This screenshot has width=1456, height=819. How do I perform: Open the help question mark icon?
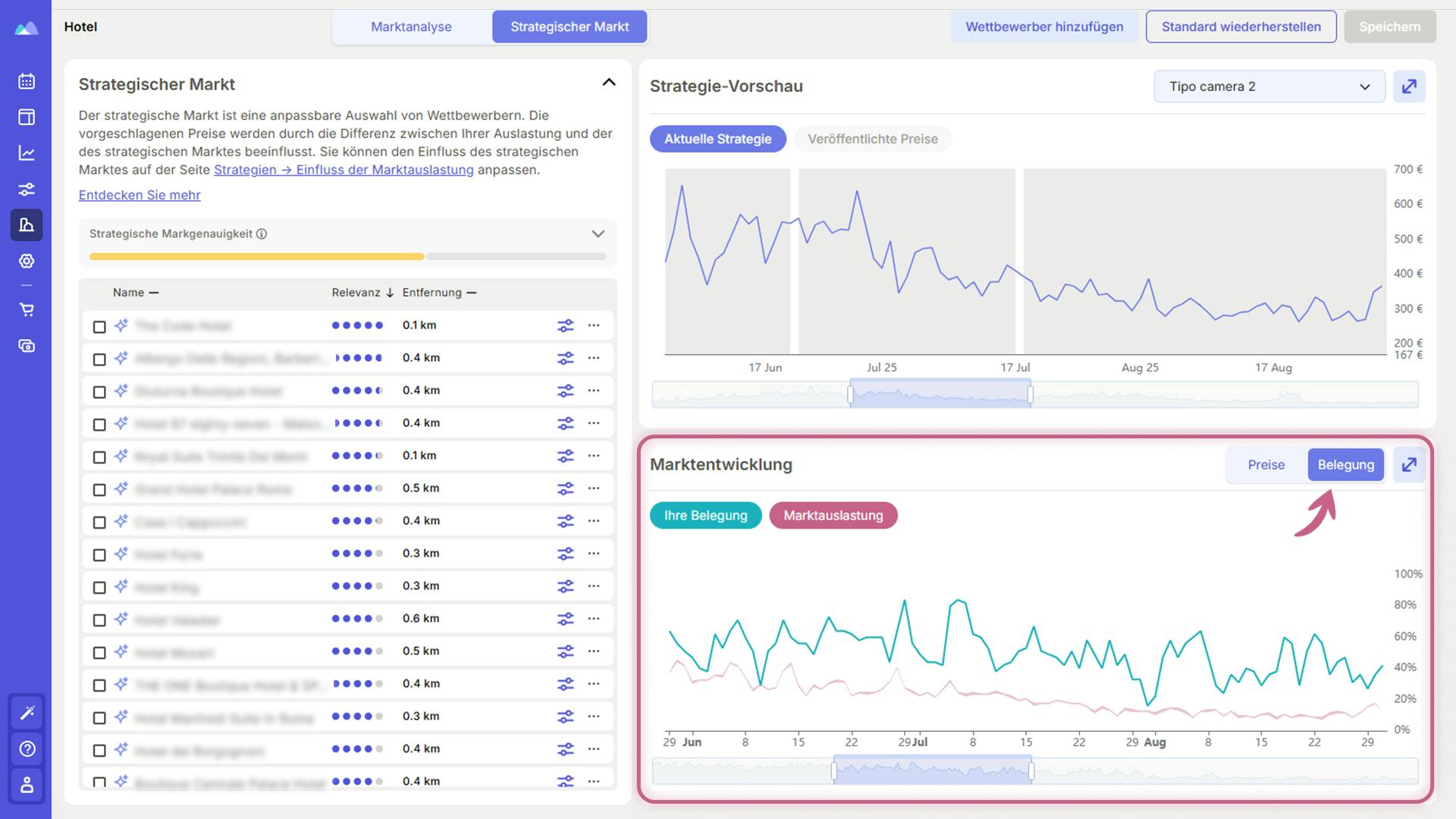pos(27,748)
